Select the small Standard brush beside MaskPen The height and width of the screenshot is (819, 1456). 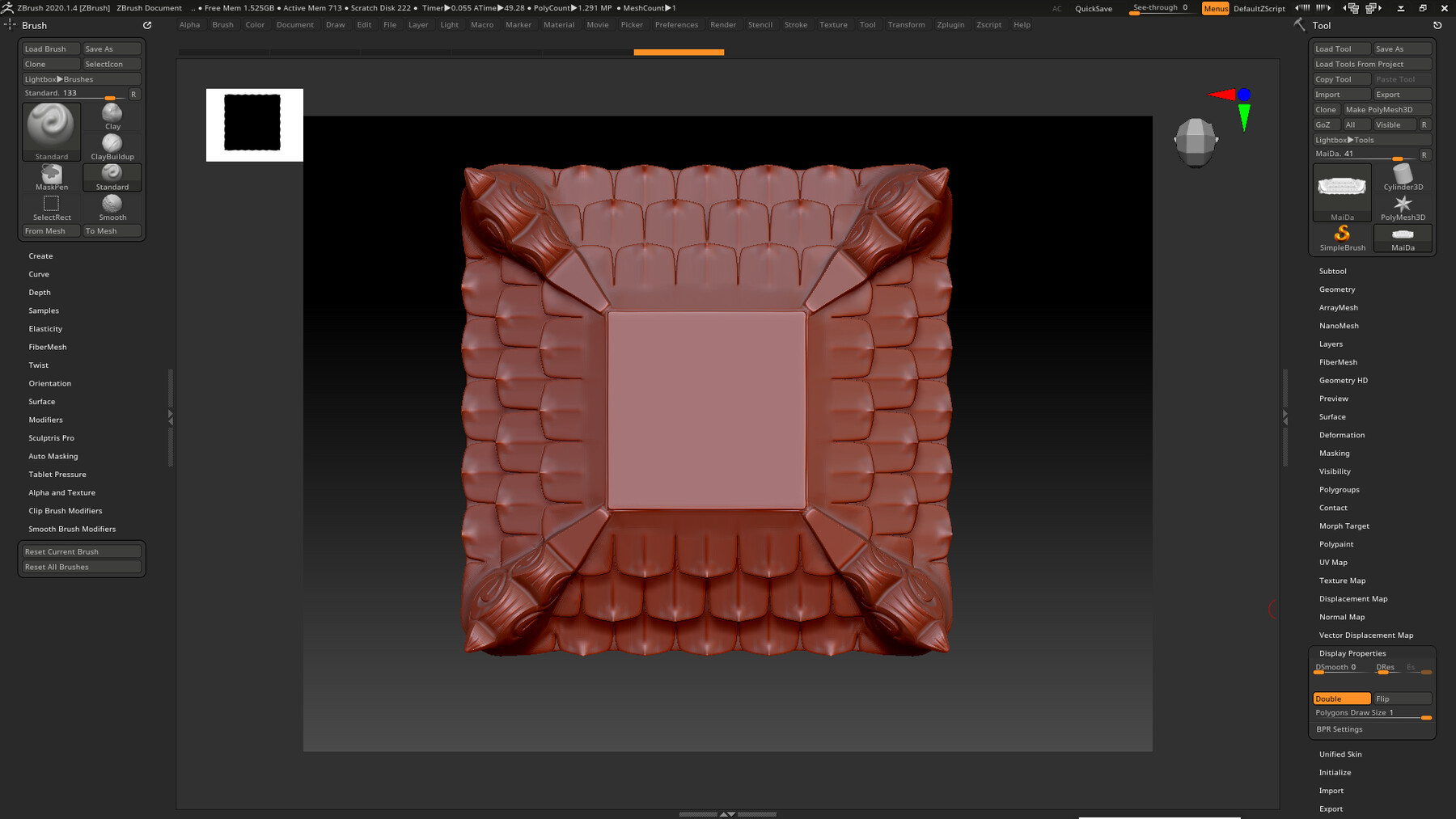[x=112, y=177]
